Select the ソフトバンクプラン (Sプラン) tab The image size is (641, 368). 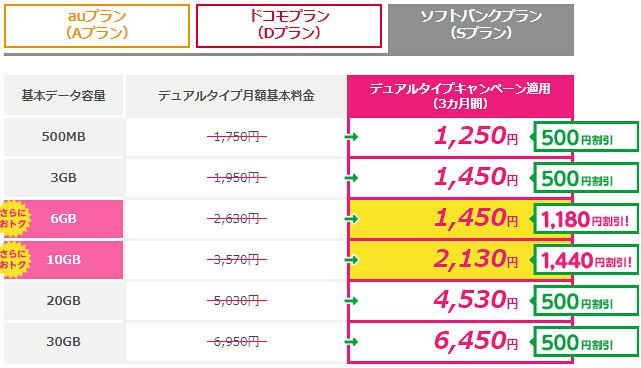click(x=481, y=26)
